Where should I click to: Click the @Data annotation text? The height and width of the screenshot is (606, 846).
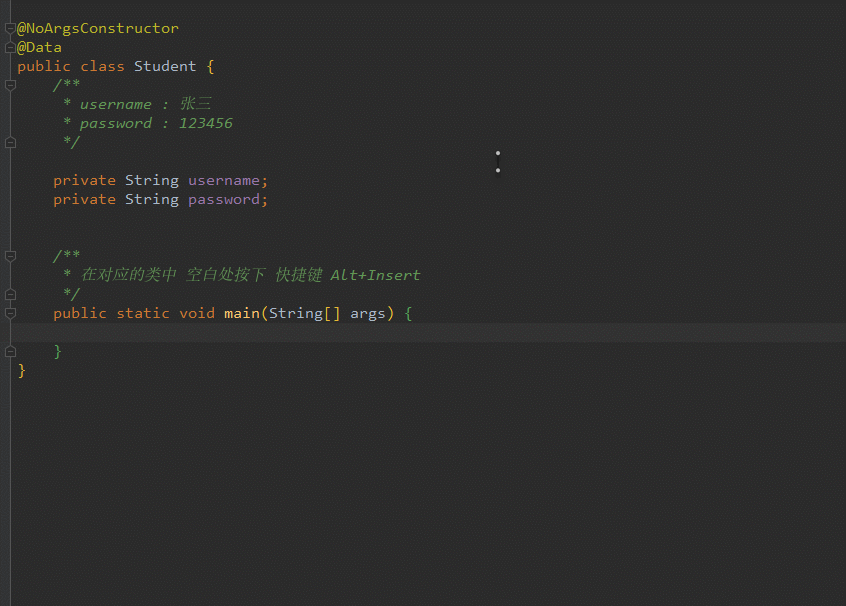40,47
